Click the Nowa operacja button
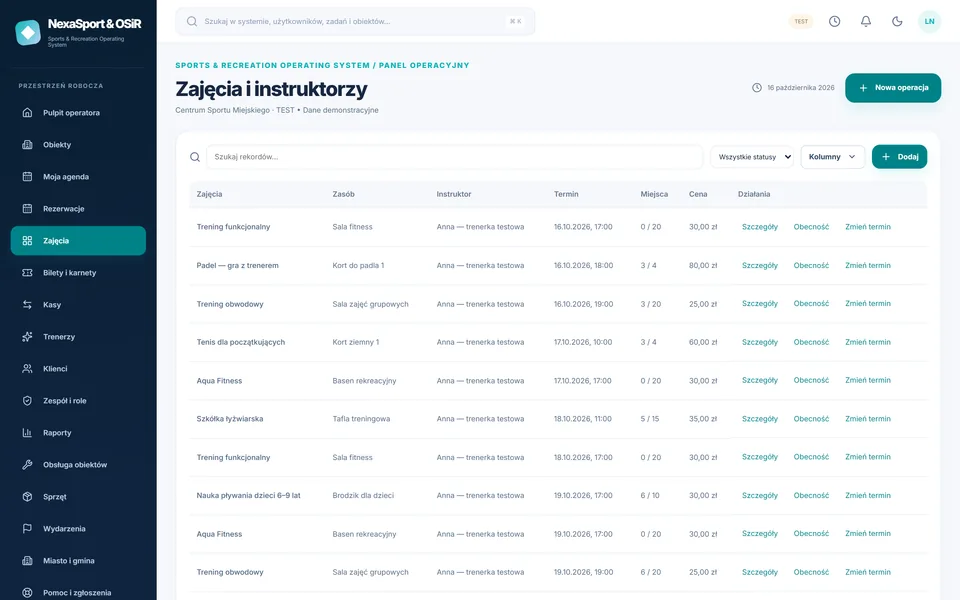Viewport: 960px width, 600px height. click(x=893, y=88)
